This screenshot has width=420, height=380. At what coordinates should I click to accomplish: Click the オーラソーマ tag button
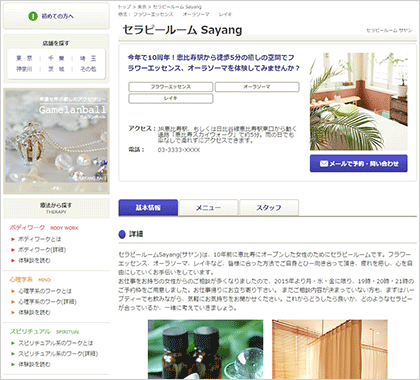[257, 87]
